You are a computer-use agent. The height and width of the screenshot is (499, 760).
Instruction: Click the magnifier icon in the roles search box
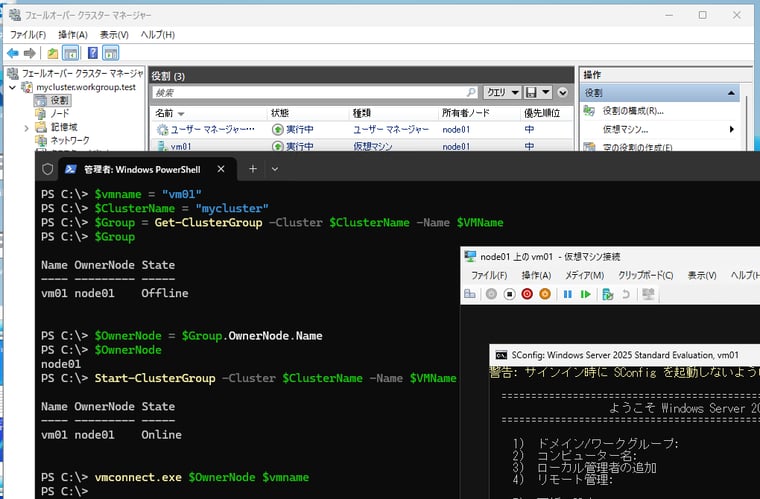click(x=471, y=92)
